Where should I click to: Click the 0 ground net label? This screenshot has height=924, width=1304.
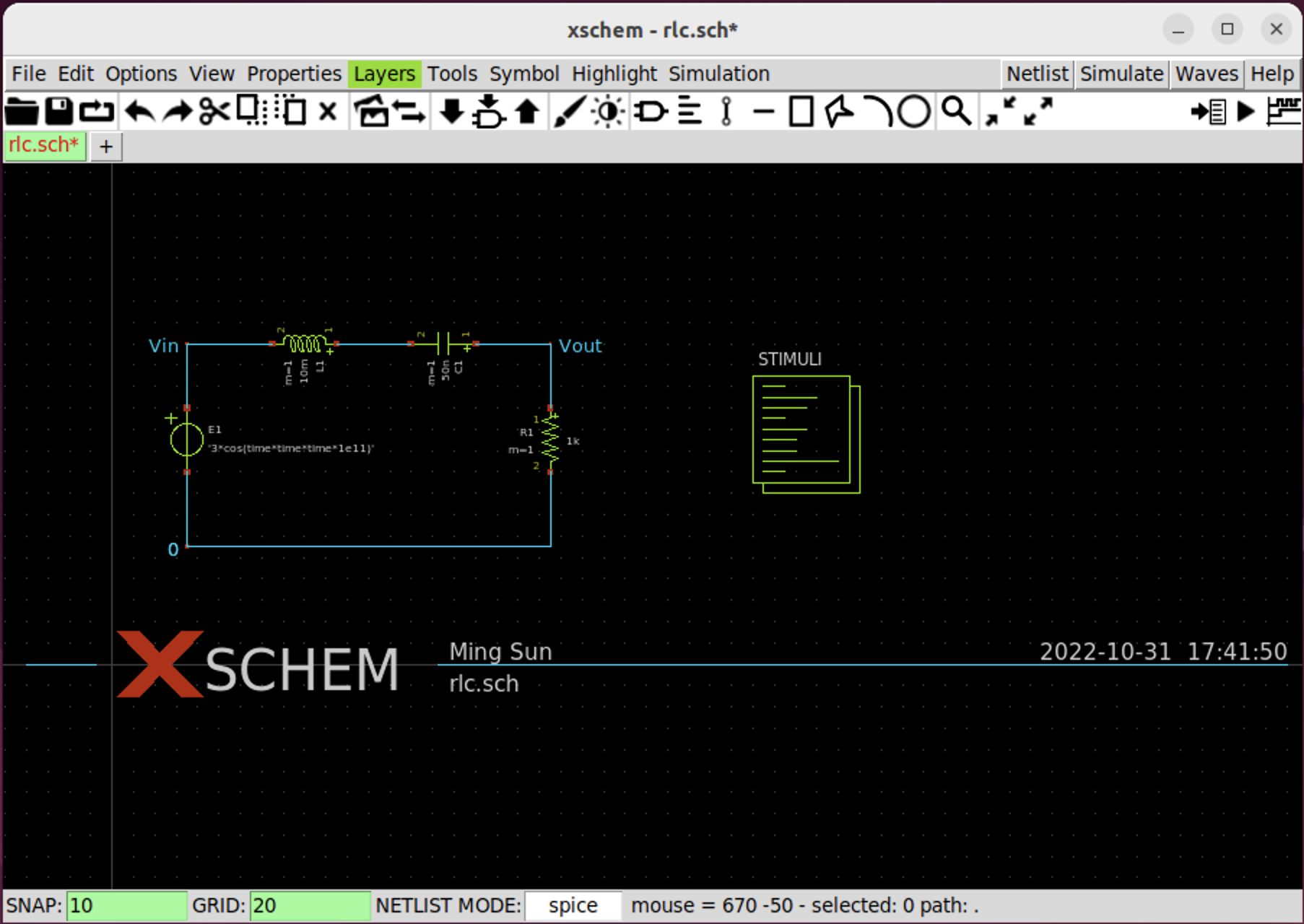tap(173, 549)
